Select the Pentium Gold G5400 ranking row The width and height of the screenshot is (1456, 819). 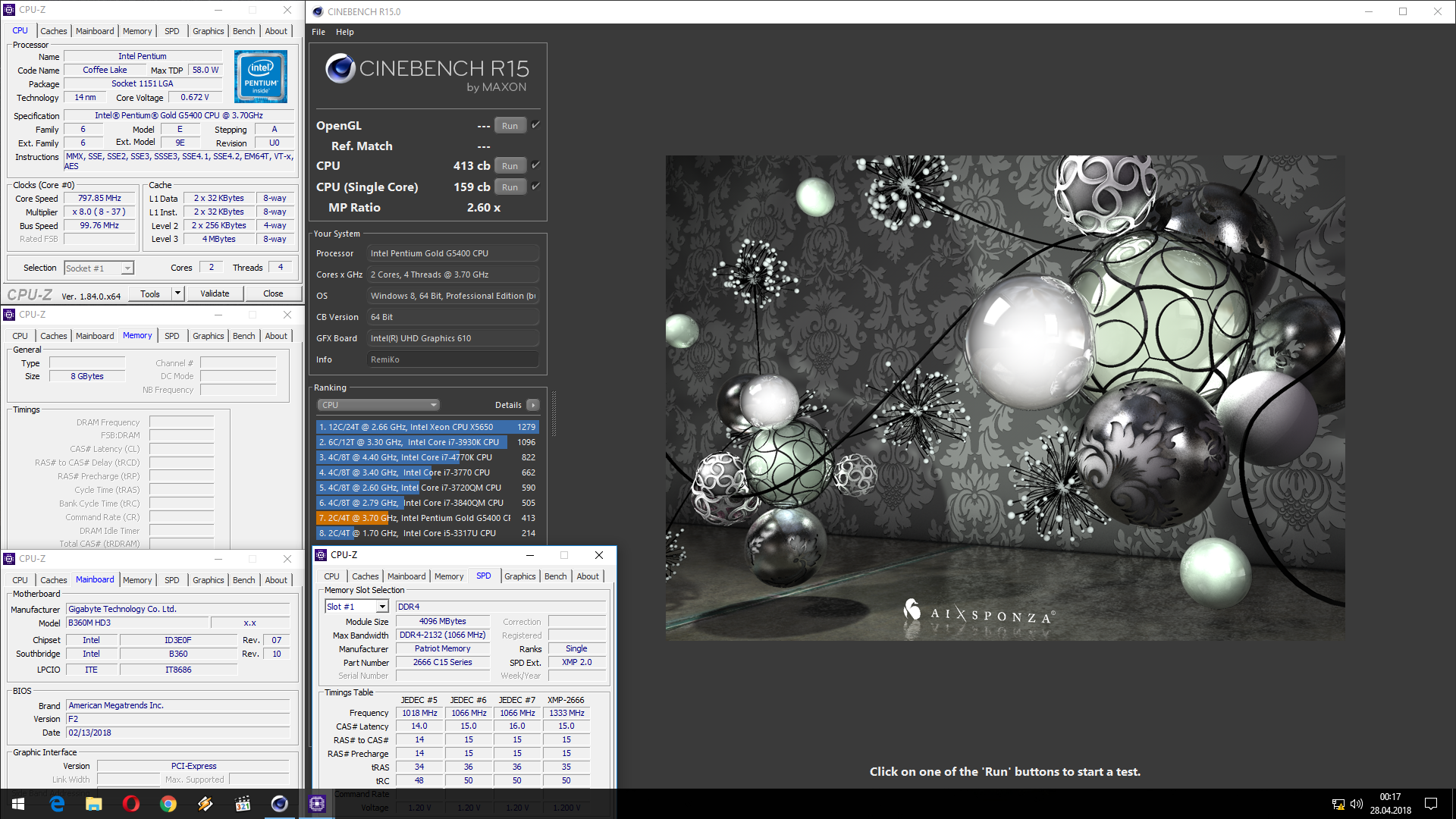(427, 518)
